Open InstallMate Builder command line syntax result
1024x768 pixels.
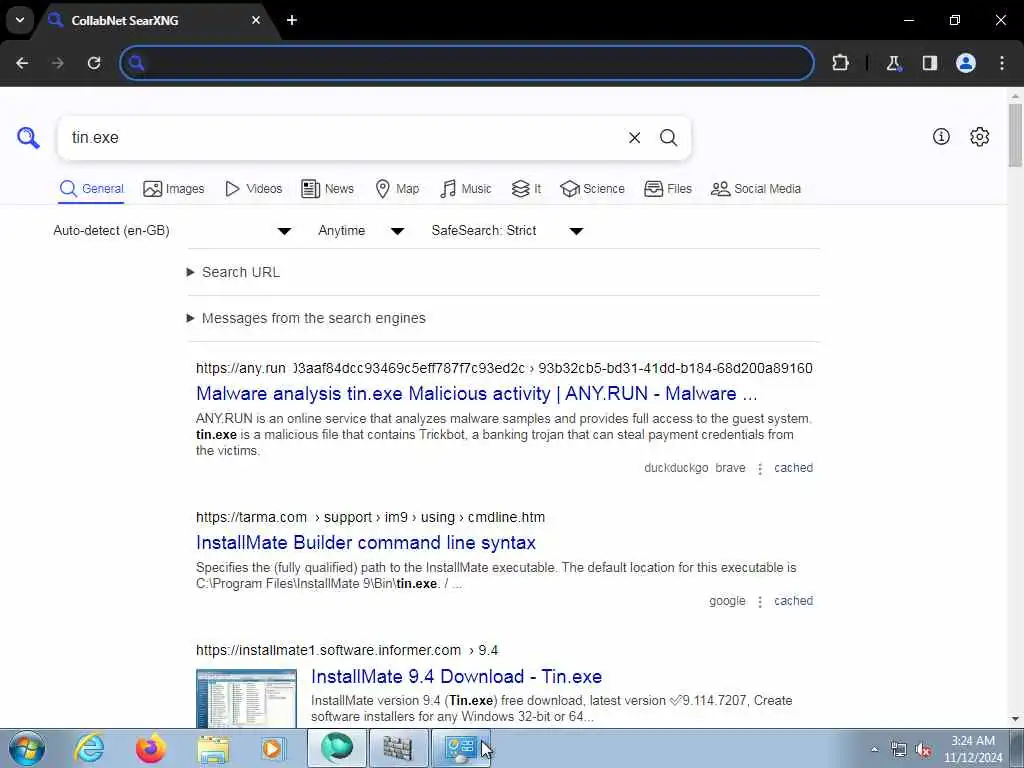(x=366, y=543)
